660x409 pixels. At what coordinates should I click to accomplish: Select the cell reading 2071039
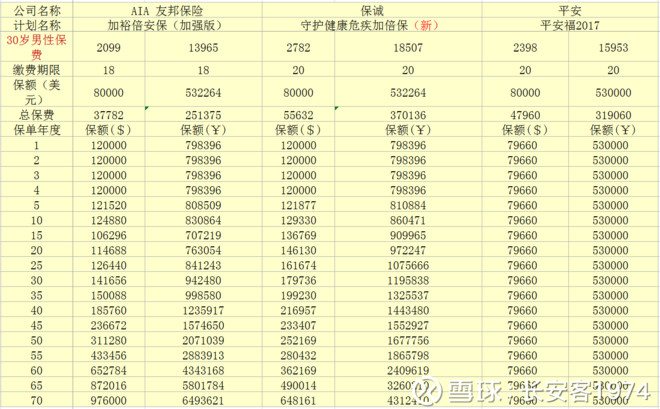coord(203,340)
